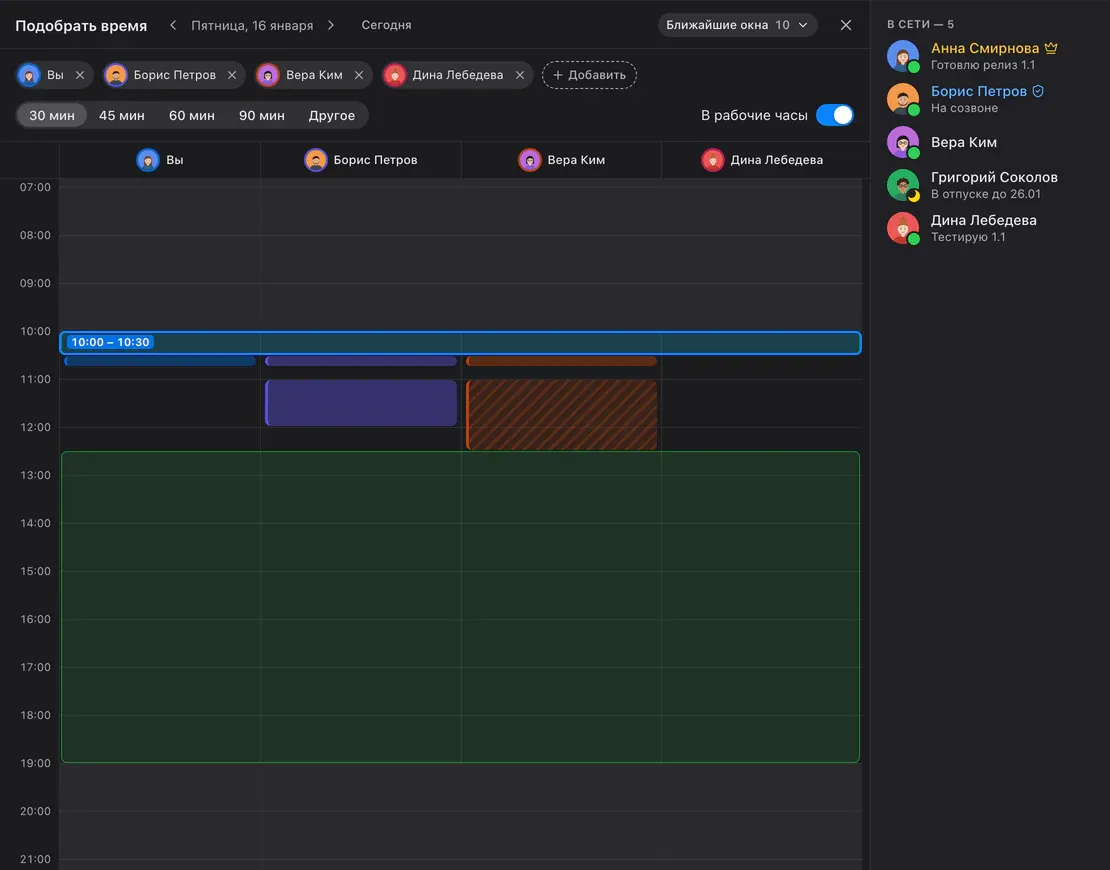The image size is (1110, 870).
Task: Click Борис Петров's avatar in online list
Action: [x=903, y=99]
